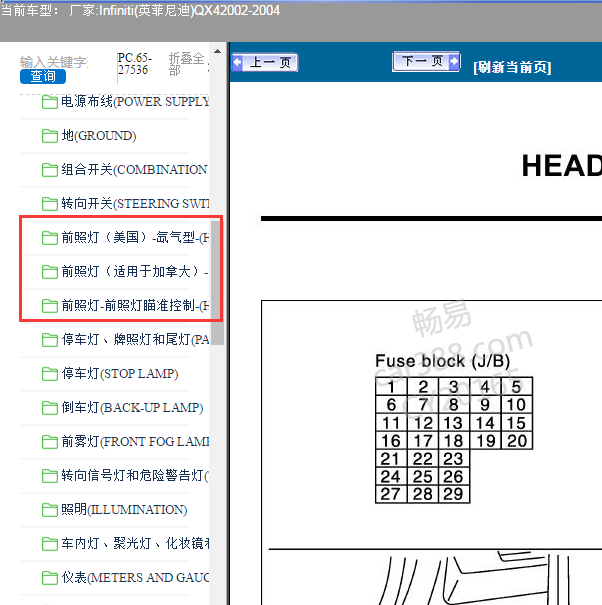Open folder icon for 转向信号灯和危险警告灯
Viewport: 602px width, 605px height.
point(50,476)
